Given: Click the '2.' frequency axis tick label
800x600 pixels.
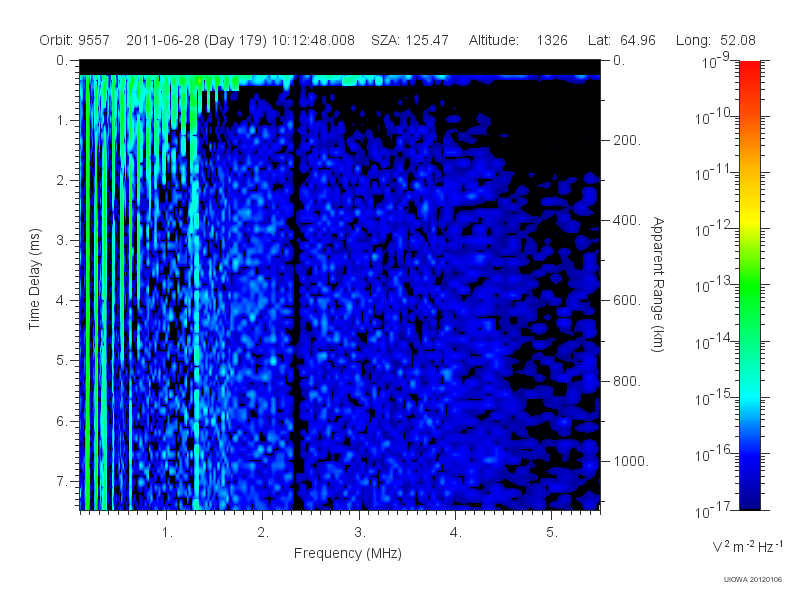Looking at the screenshot, I should coord(263,533).
